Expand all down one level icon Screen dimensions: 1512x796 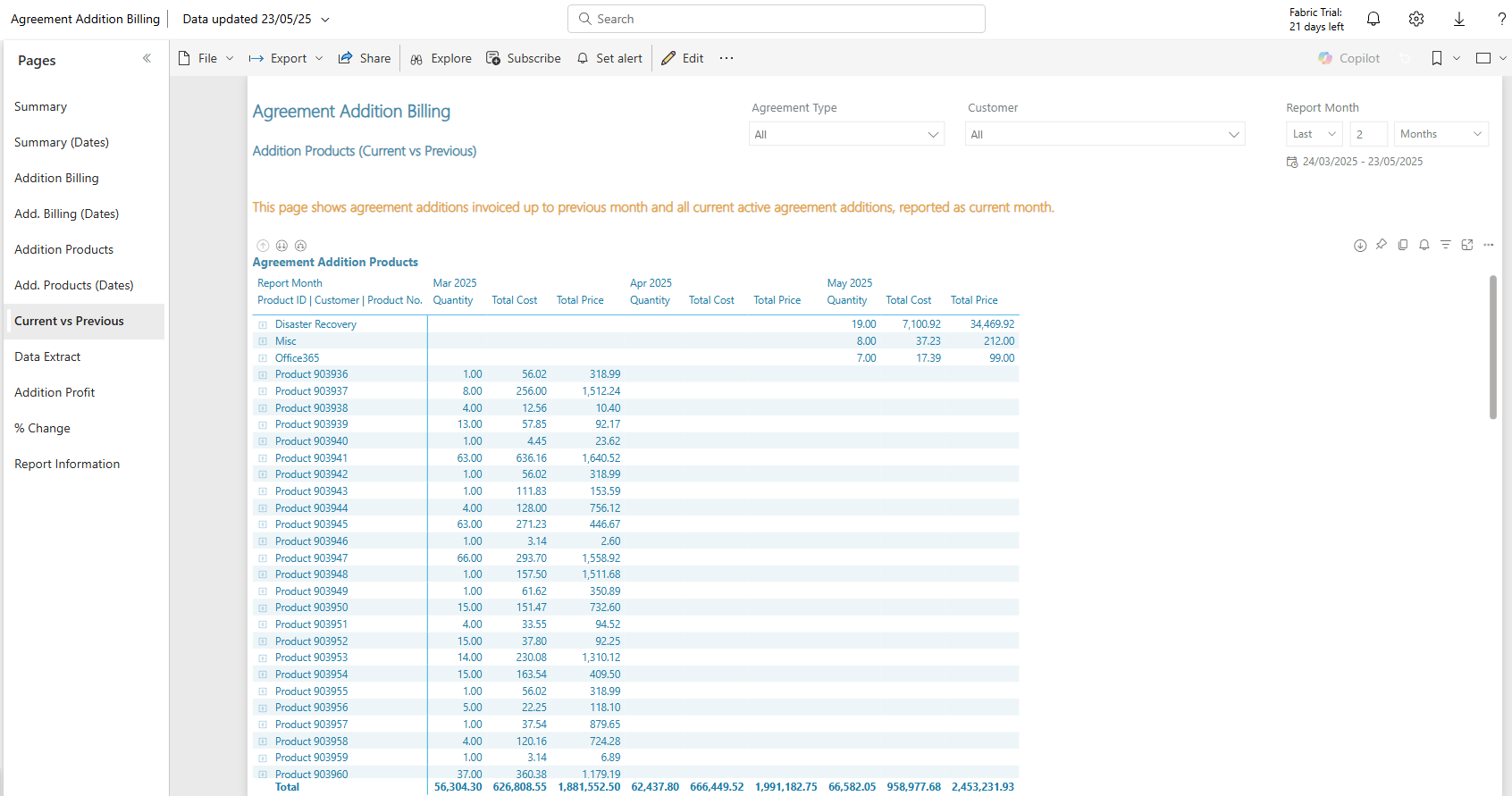300,246
